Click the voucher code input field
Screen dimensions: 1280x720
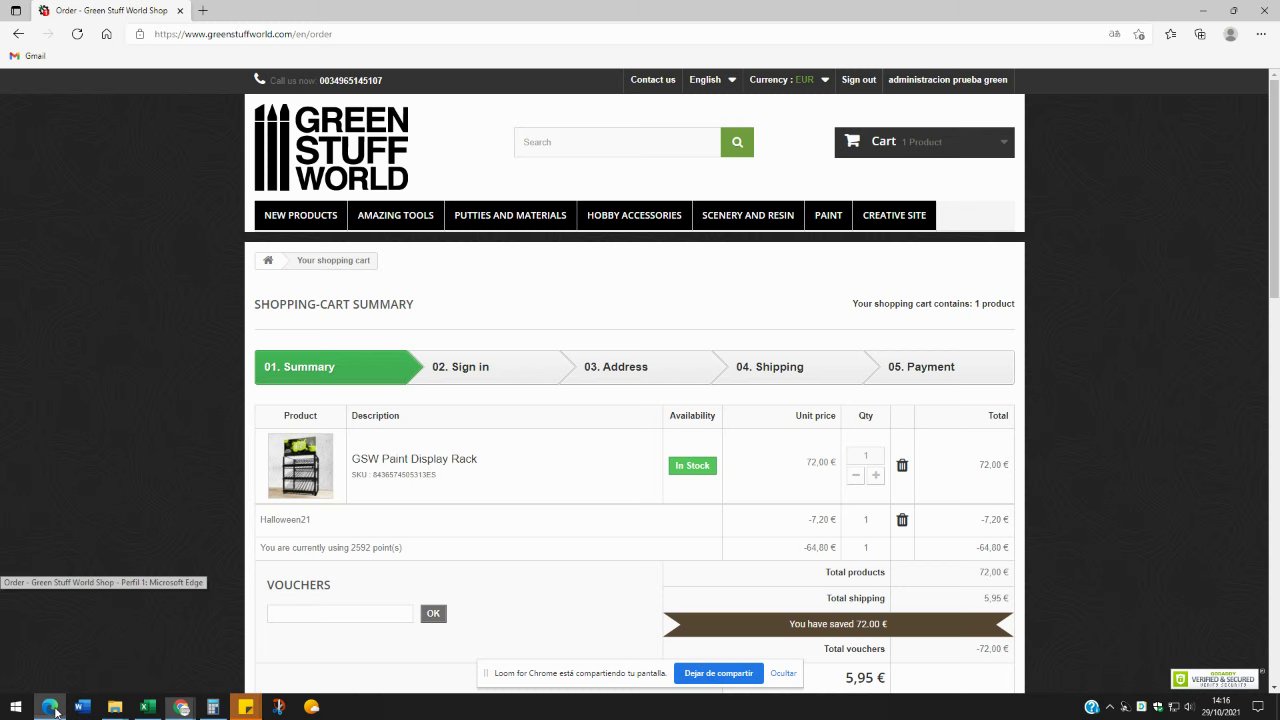tap(340, 614)
